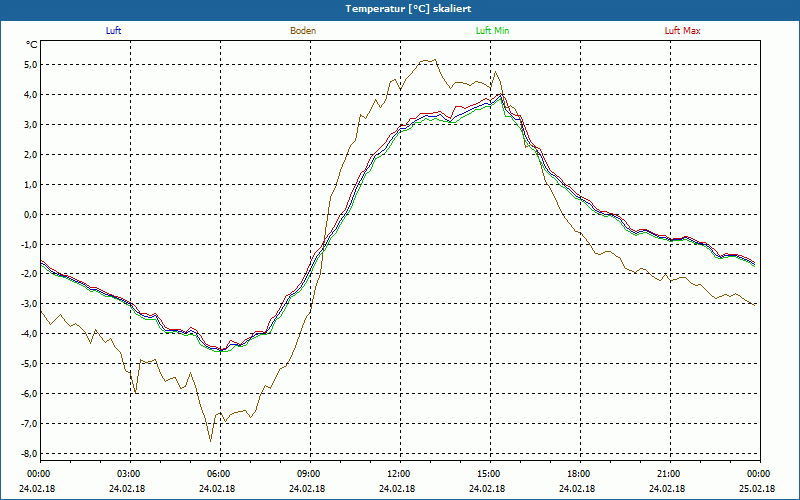Click the 09:00 time axis label
The height and width of the screenshot is (500, 800).
(x=310, y=474)
